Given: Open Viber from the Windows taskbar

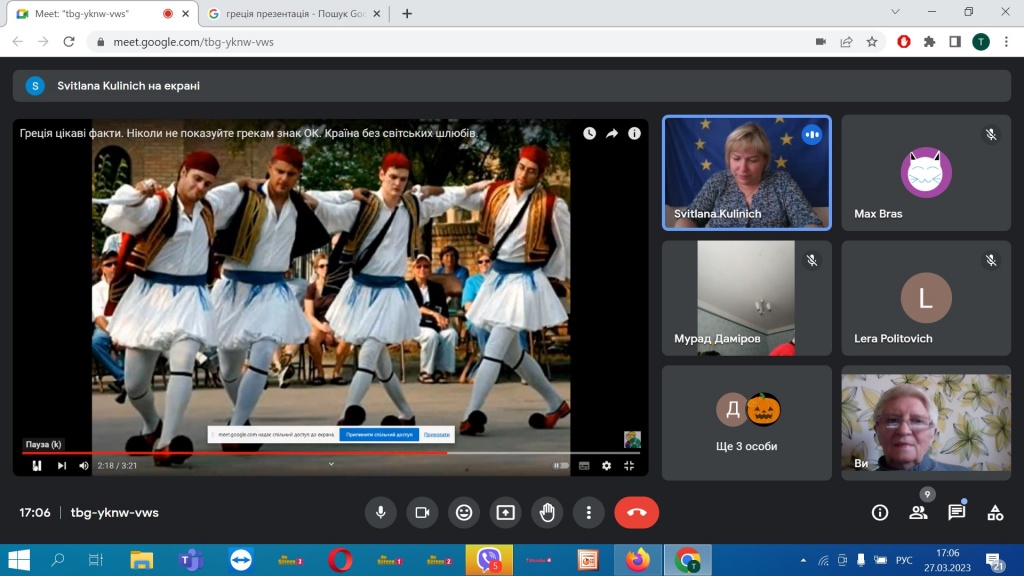Looking at the screenshot, I should click(x=488, y=560).
